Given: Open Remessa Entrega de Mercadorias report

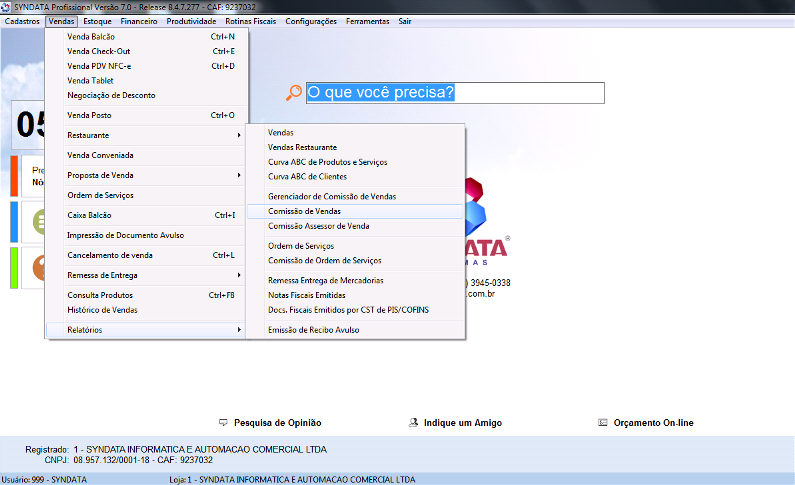Looking at the screenshot, I should 355,280.
